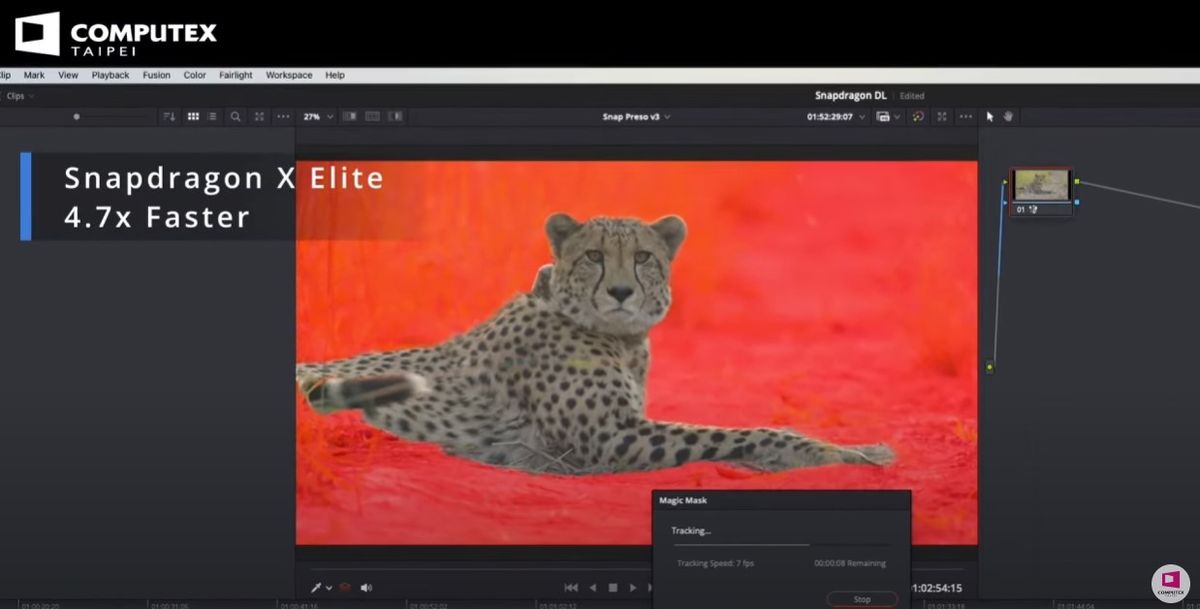Click the Magic Mask tracking progress bar

[780, 545]
